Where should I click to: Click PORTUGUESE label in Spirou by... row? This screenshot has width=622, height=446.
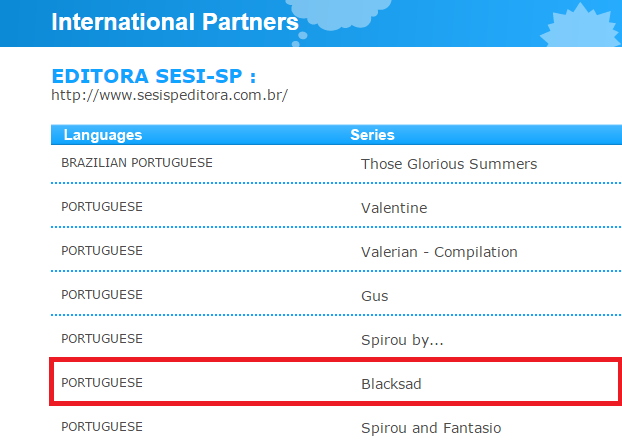point(102,339)
